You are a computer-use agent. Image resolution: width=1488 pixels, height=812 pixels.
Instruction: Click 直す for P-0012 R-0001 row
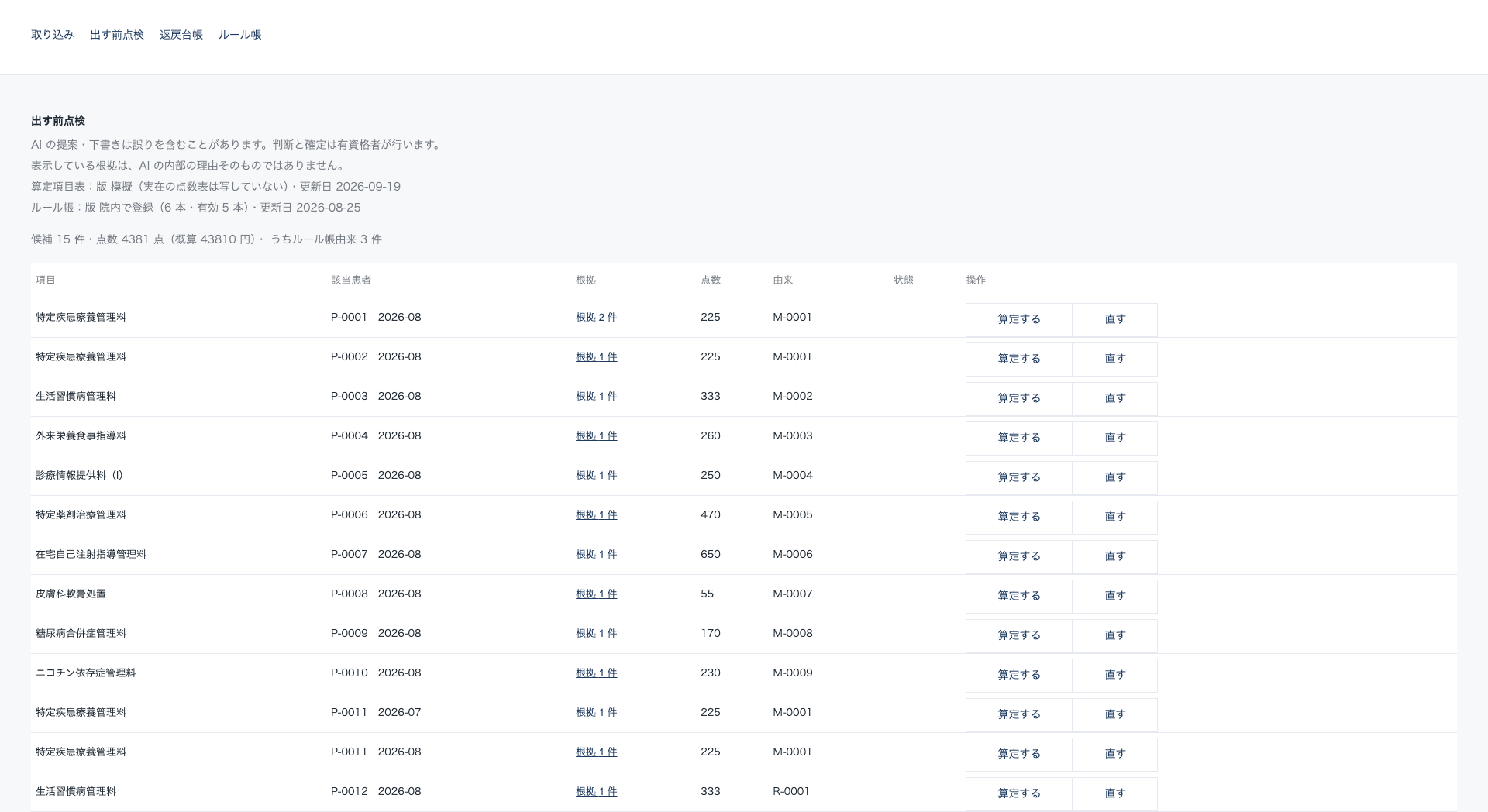click(1115, 793)
